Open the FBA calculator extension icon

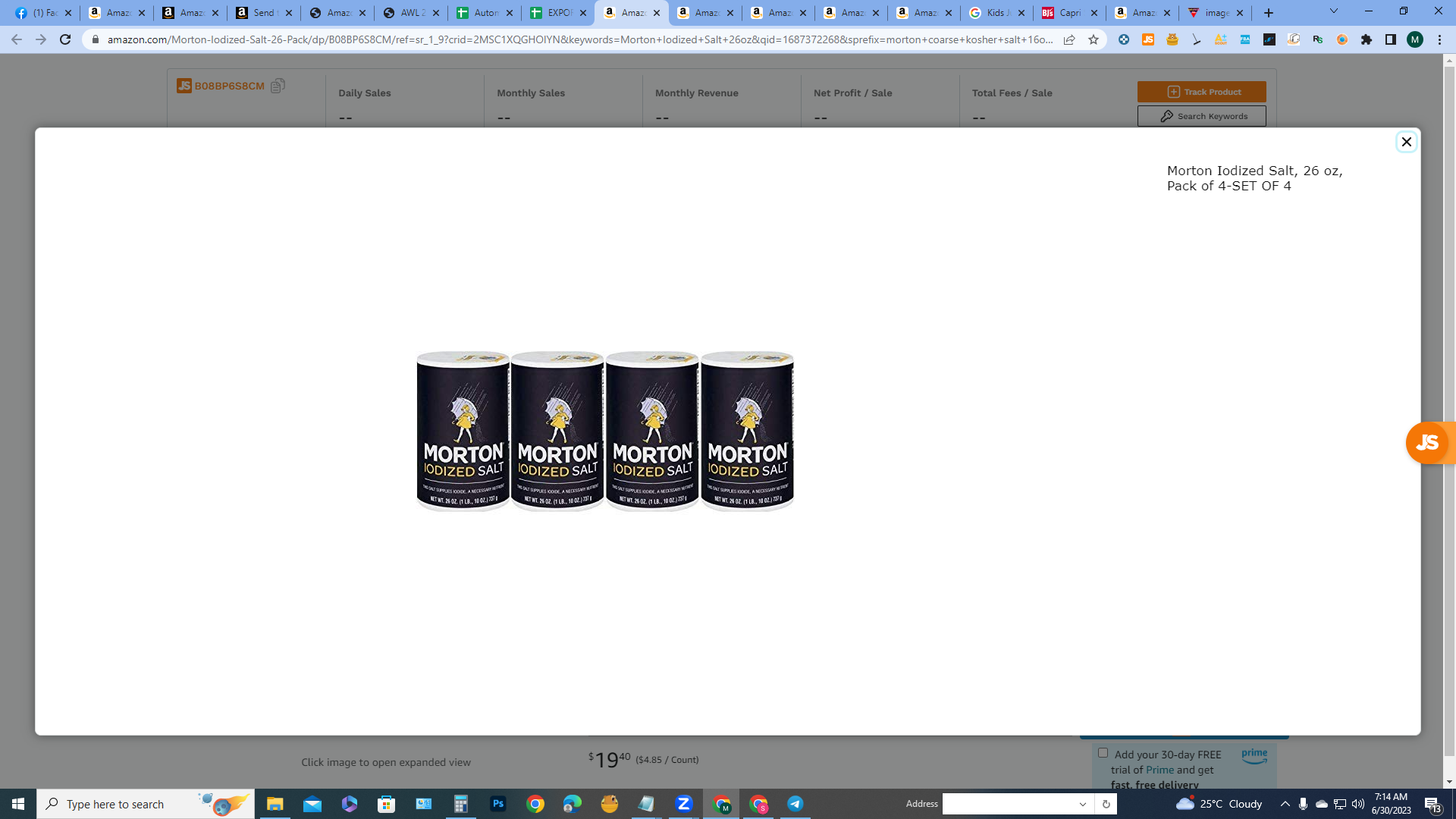(1244, 39)
